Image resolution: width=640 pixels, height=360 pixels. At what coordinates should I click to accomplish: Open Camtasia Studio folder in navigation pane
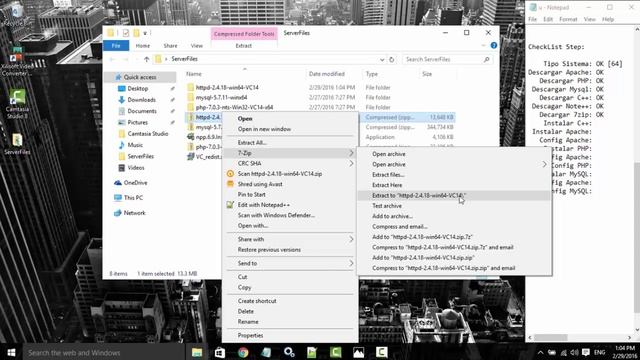(147, 134)
